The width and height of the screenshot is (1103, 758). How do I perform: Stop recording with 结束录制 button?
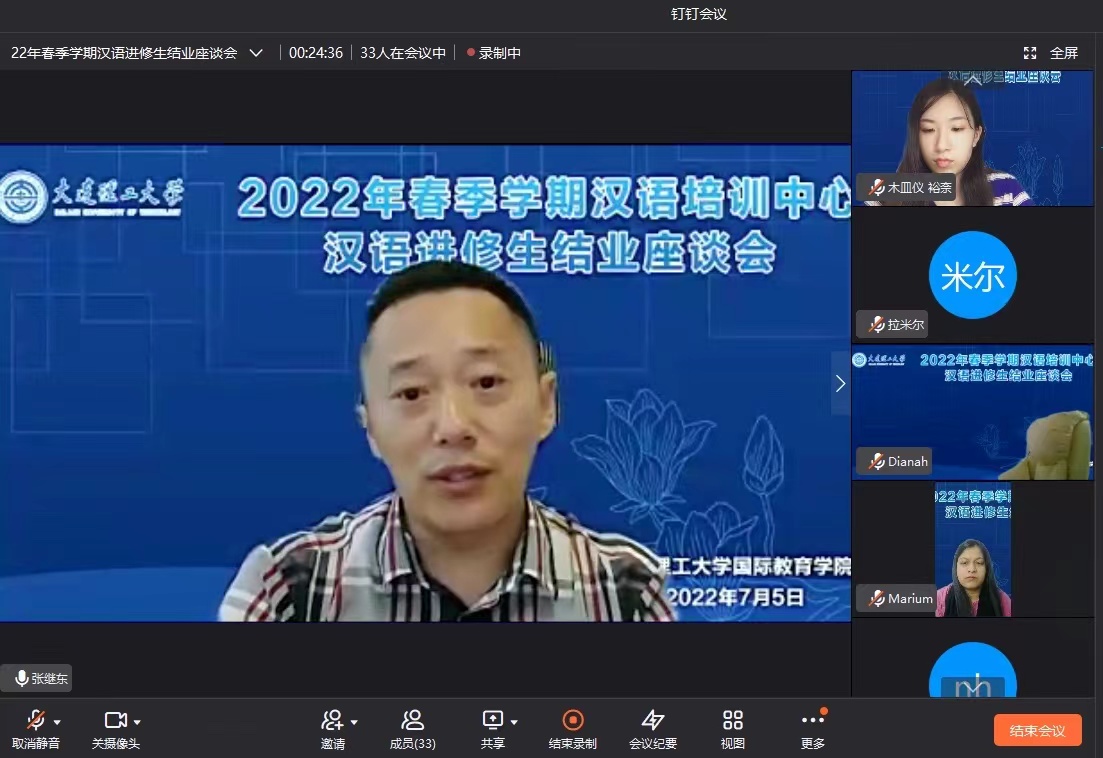click(573, 720)
